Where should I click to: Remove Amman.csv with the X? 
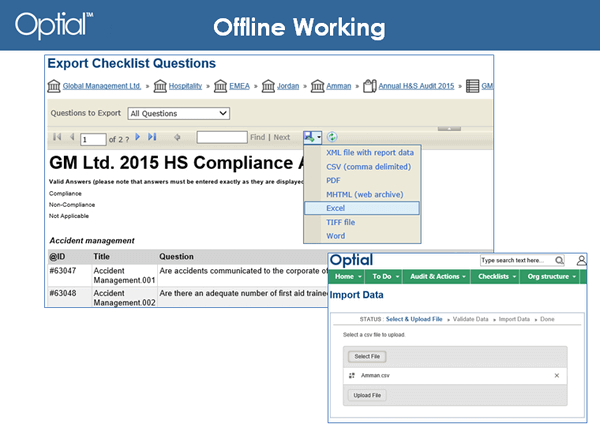click(557, 375)
